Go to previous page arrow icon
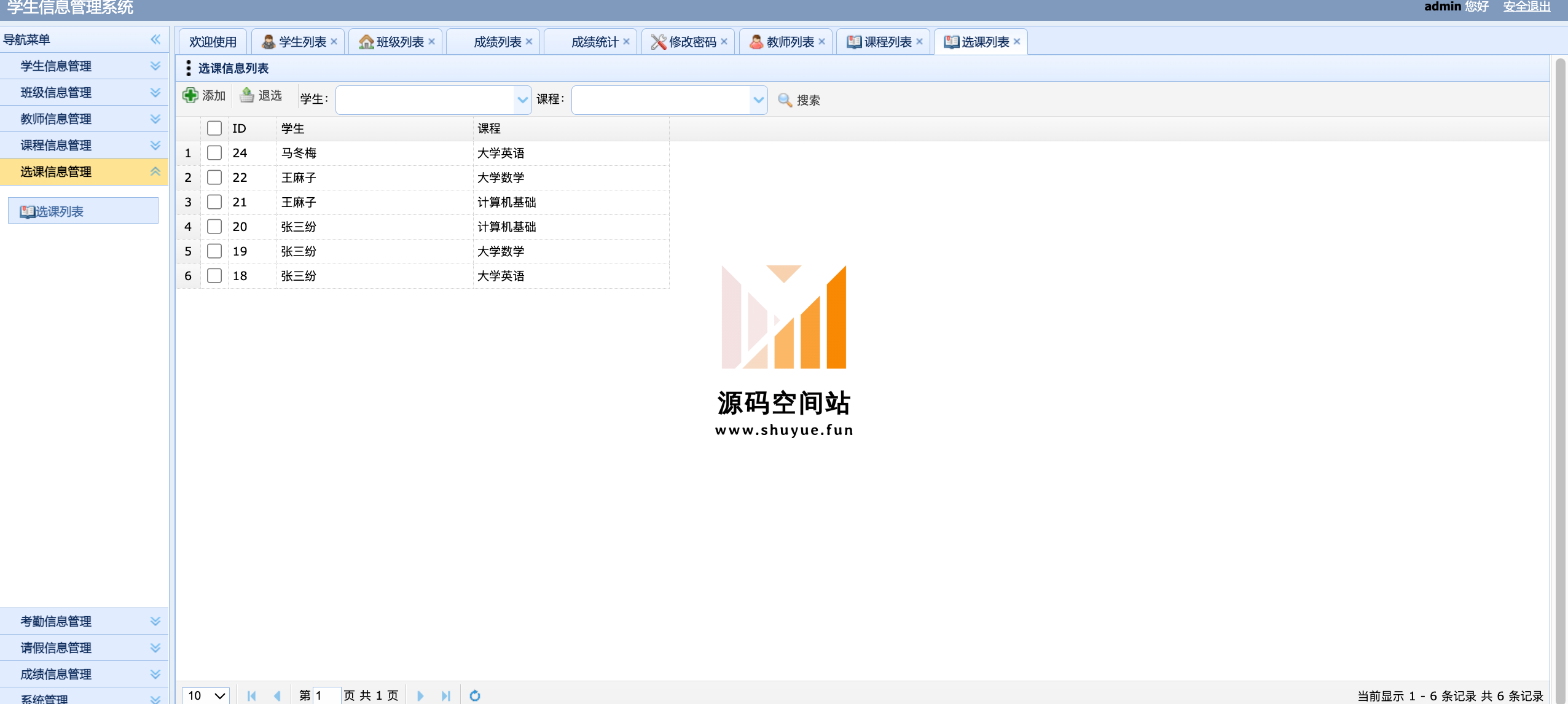This screenshot has height=704, width=1568. (x=277, y=695)
